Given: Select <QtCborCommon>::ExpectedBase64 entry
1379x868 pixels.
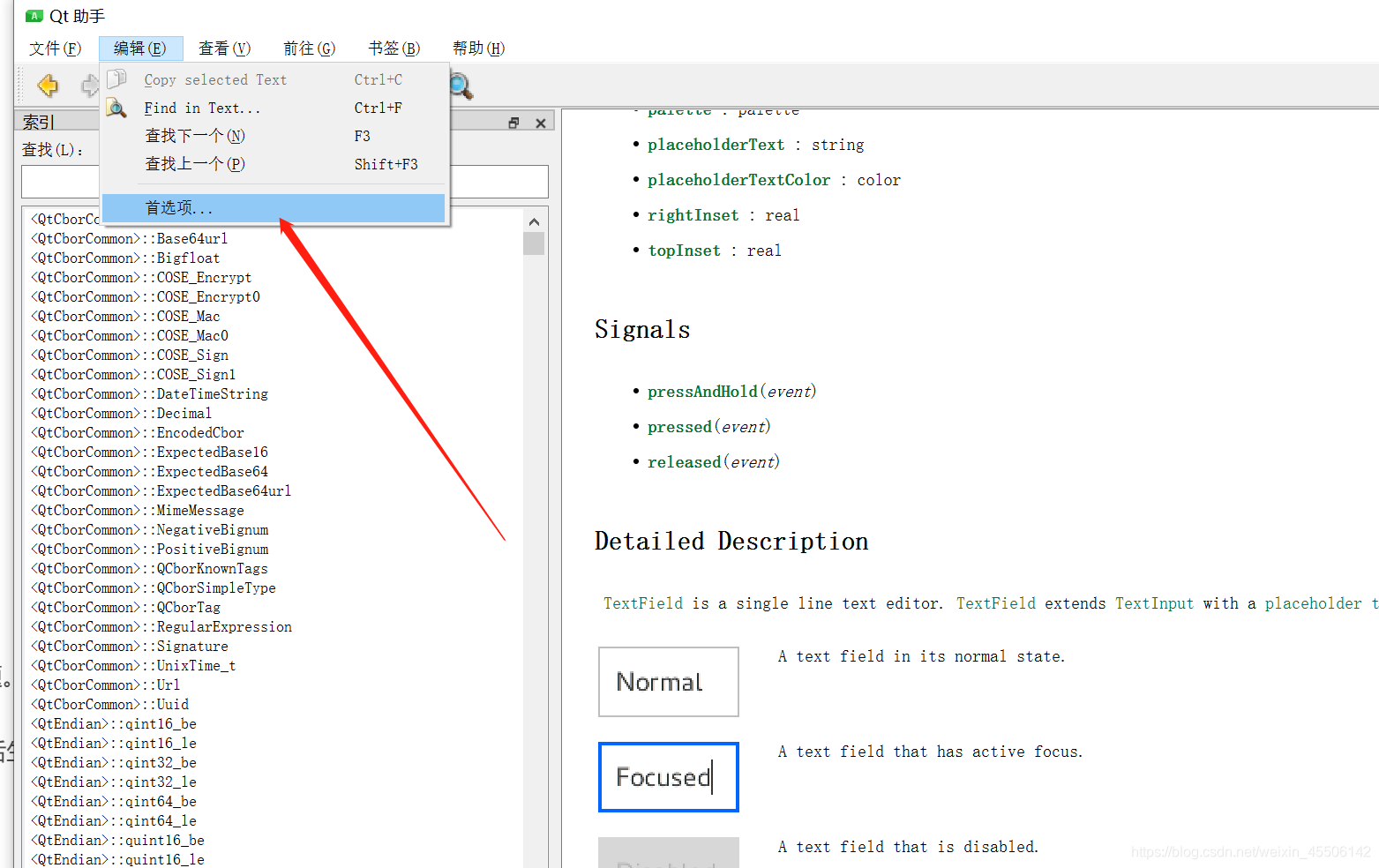Looking at the screenshot, I should [x=149, y=471].
